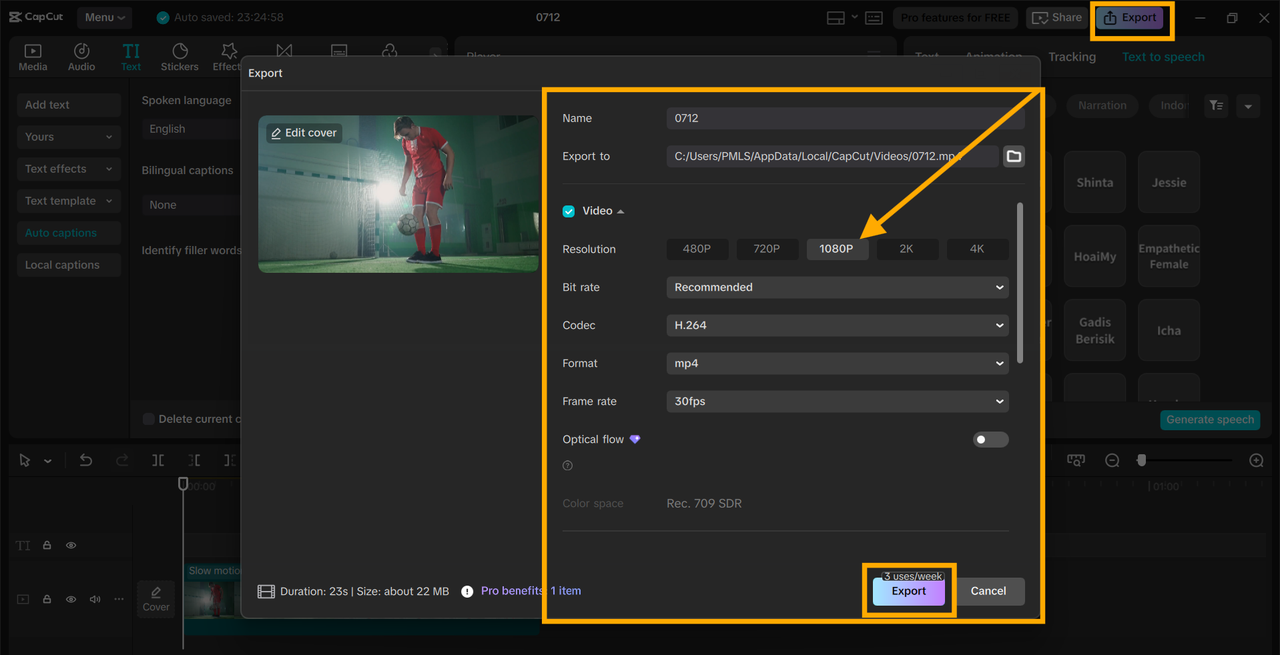
Task: Expand the Codec H.264 dropdown
Action: [x=837, y=325]
